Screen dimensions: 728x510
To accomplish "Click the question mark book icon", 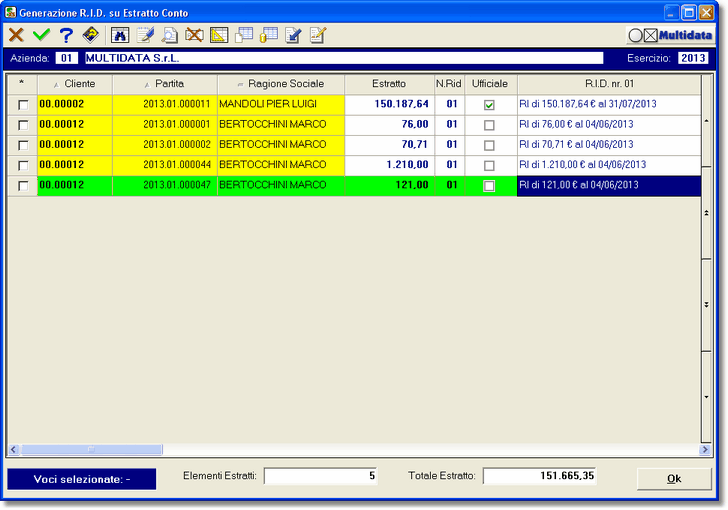I will pyautogui.click(x=91, y=35).
